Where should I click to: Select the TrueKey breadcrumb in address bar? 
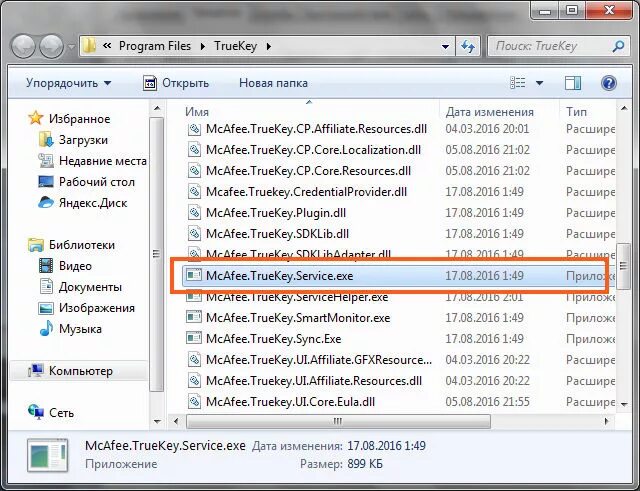(236, 46)
